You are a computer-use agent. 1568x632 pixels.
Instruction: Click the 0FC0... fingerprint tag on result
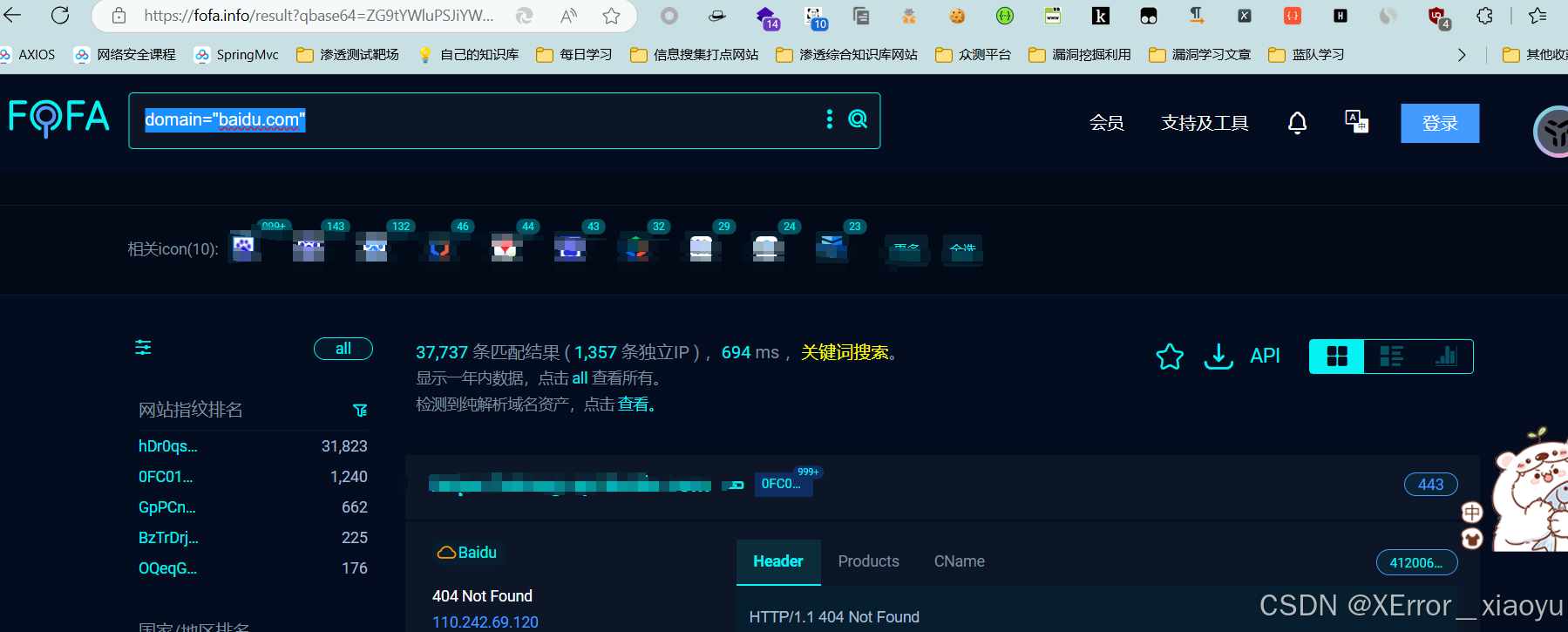point(782,484)
